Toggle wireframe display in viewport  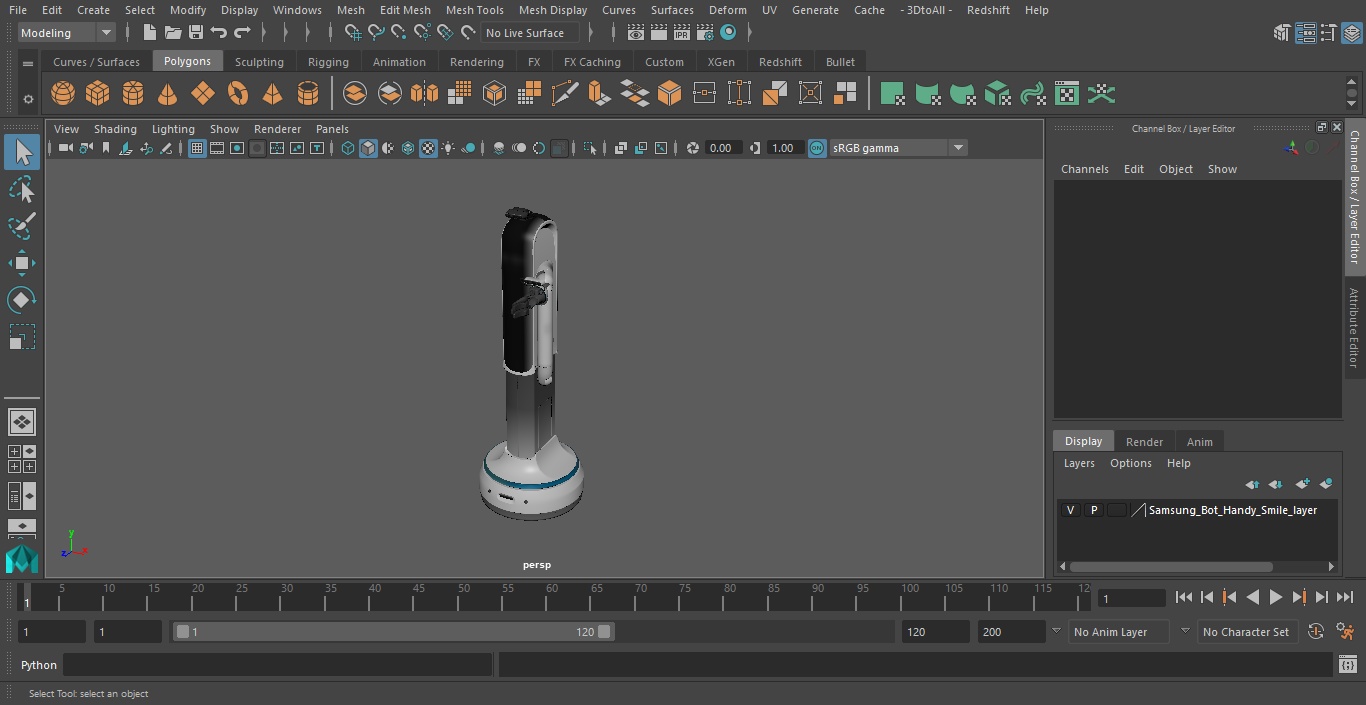(348, 148)
